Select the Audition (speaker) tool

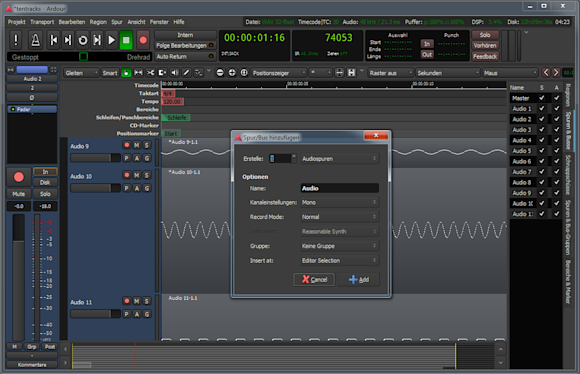(x=174, y=73)
